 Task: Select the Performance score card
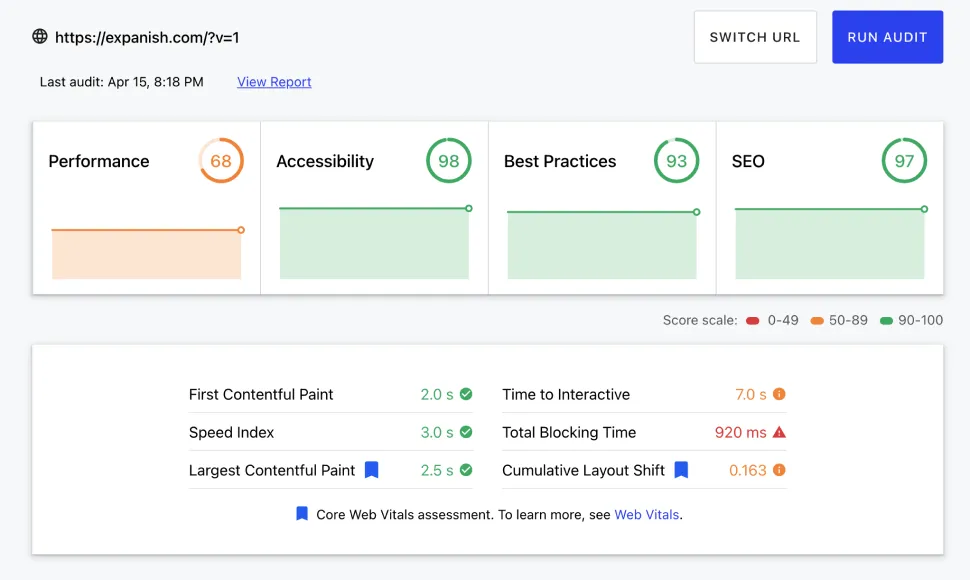pyautogui.click(x=146, y=208)
